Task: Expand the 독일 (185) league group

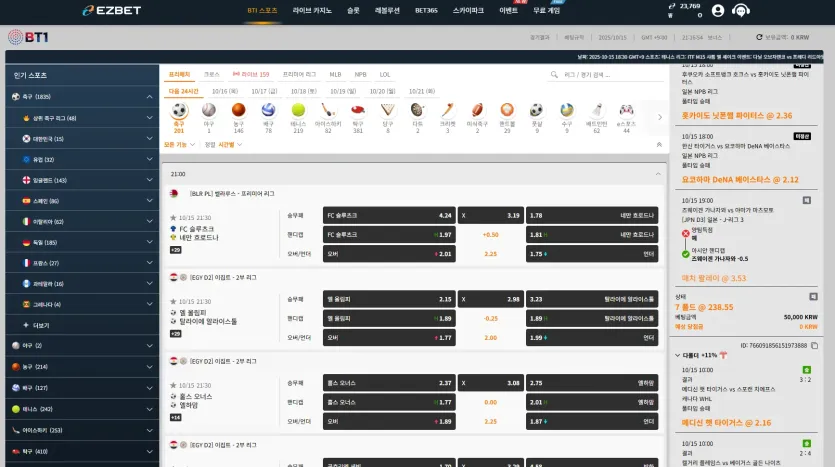Action: click(149, 242)
